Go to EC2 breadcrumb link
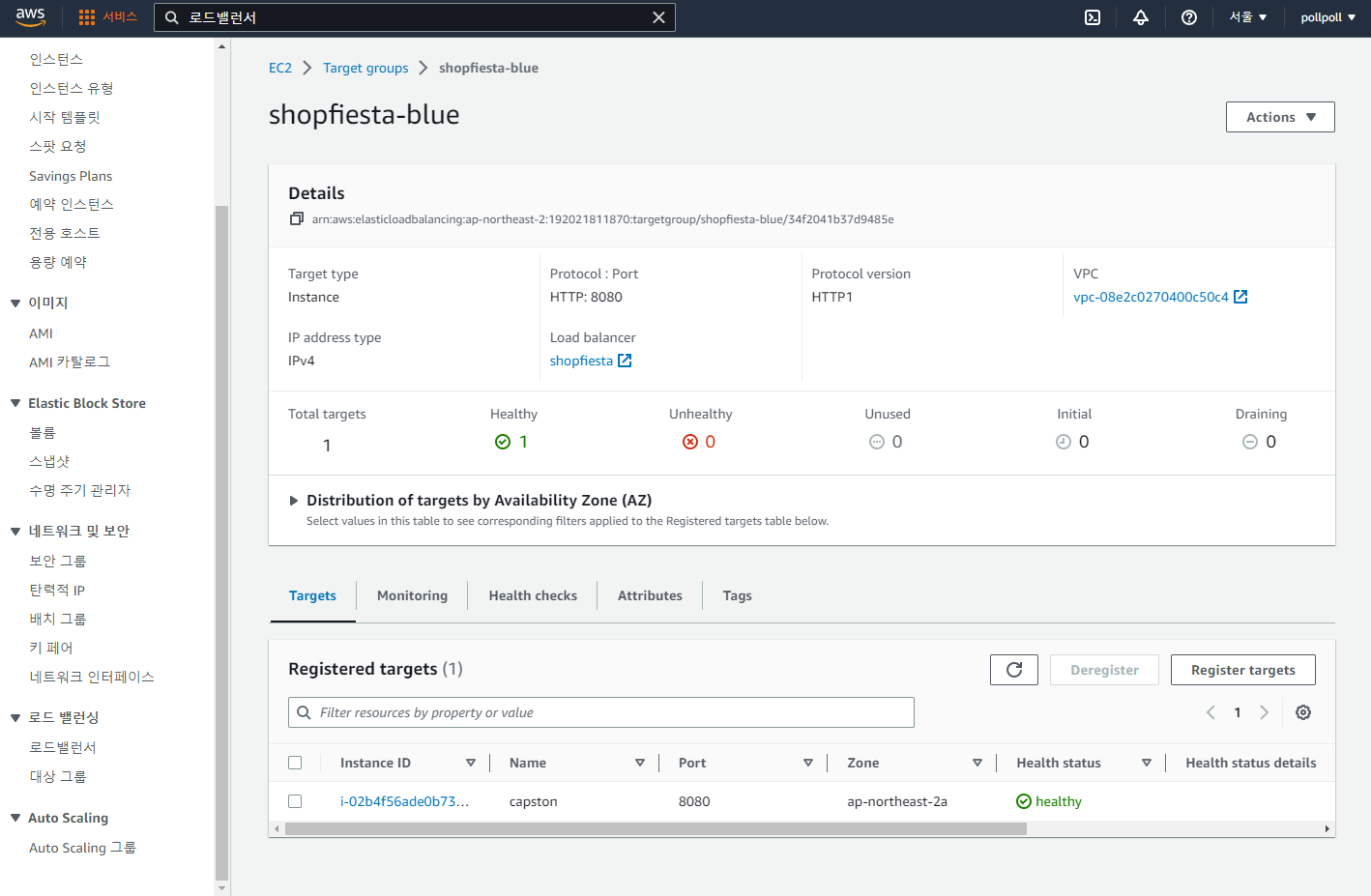The width and height of the screenshot is (1371, 896). 280,68
